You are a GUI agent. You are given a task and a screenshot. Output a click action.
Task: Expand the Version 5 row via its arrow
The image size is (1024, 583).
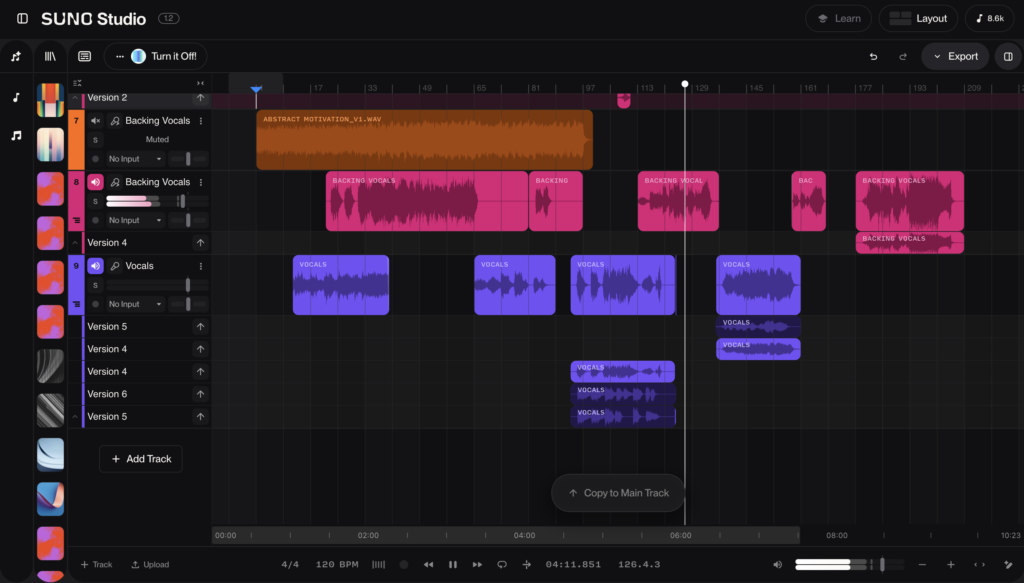200,325
